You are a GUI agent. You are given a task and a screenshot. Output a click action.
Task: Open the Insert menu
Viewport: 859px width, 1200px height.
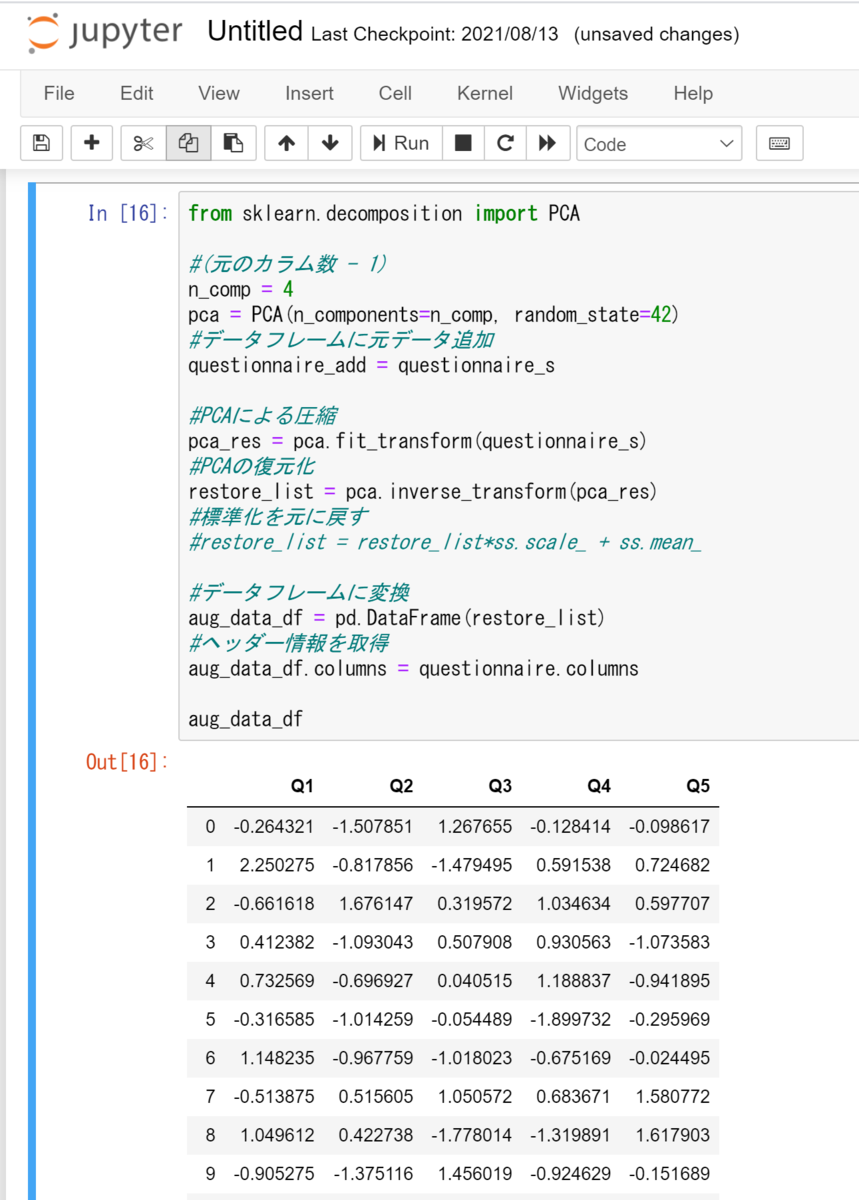tap(308, 93)
